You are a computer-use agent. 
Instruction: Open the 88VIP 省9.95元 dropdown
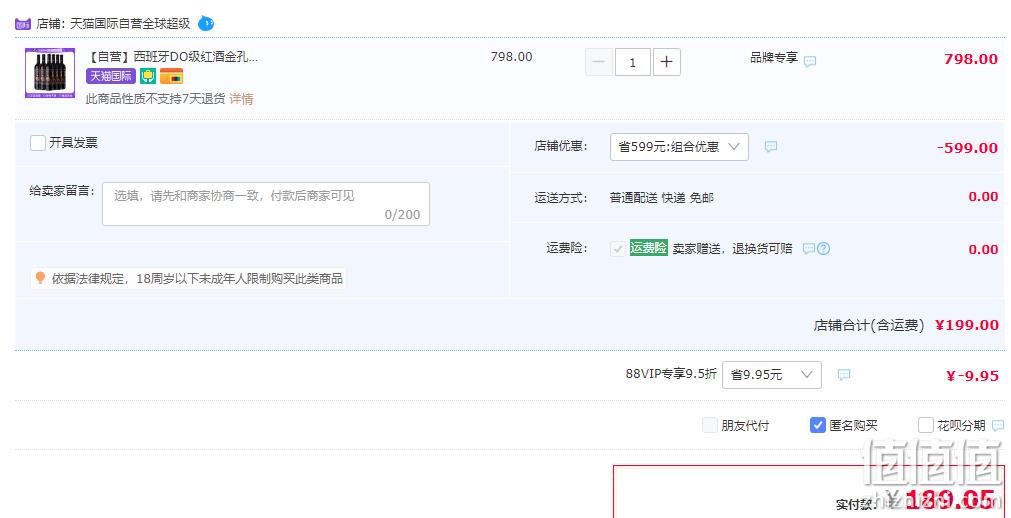pos(772,375)
